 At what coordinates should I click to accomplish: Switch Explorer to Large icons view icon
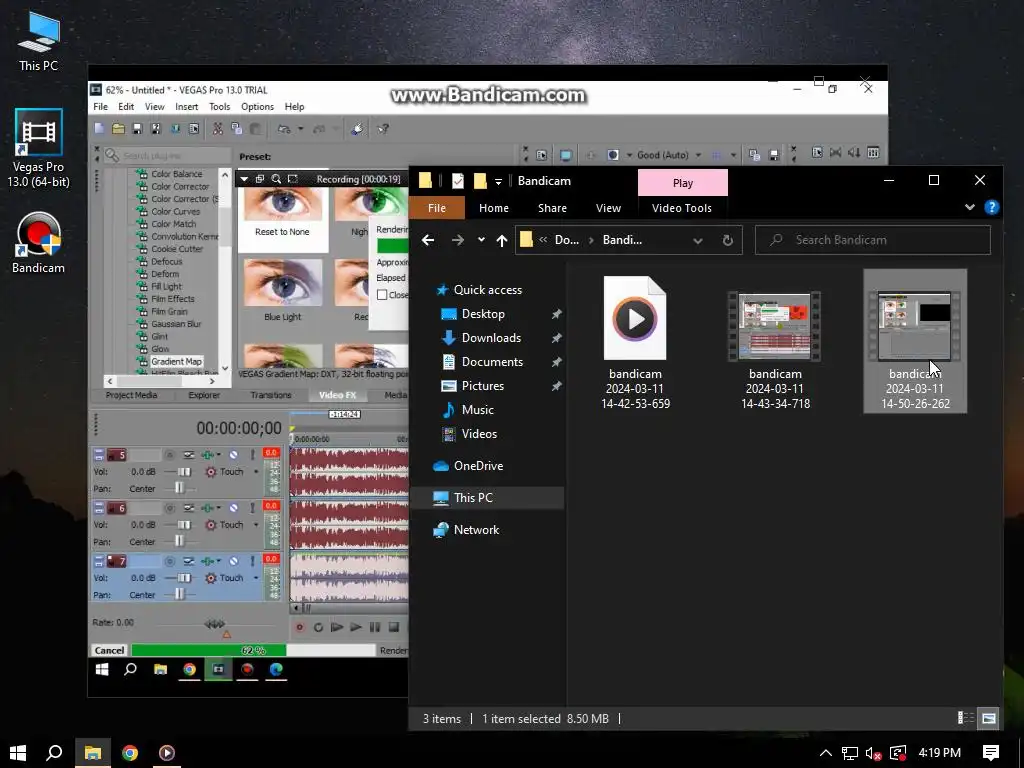click(989, 718)
